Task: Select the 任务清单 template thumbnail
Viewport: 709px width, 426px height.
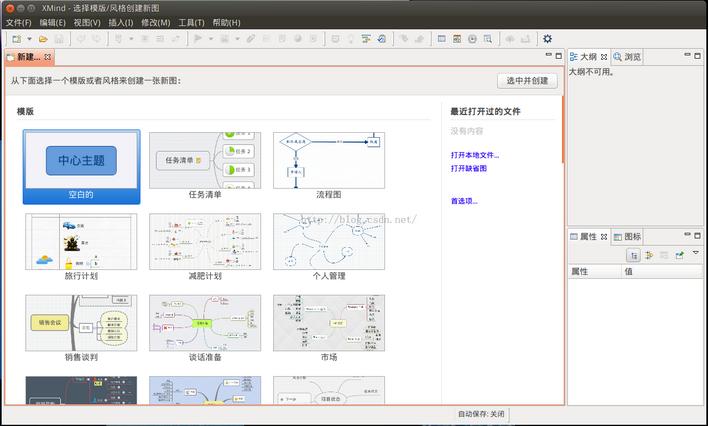Action: tap(205, 161)
